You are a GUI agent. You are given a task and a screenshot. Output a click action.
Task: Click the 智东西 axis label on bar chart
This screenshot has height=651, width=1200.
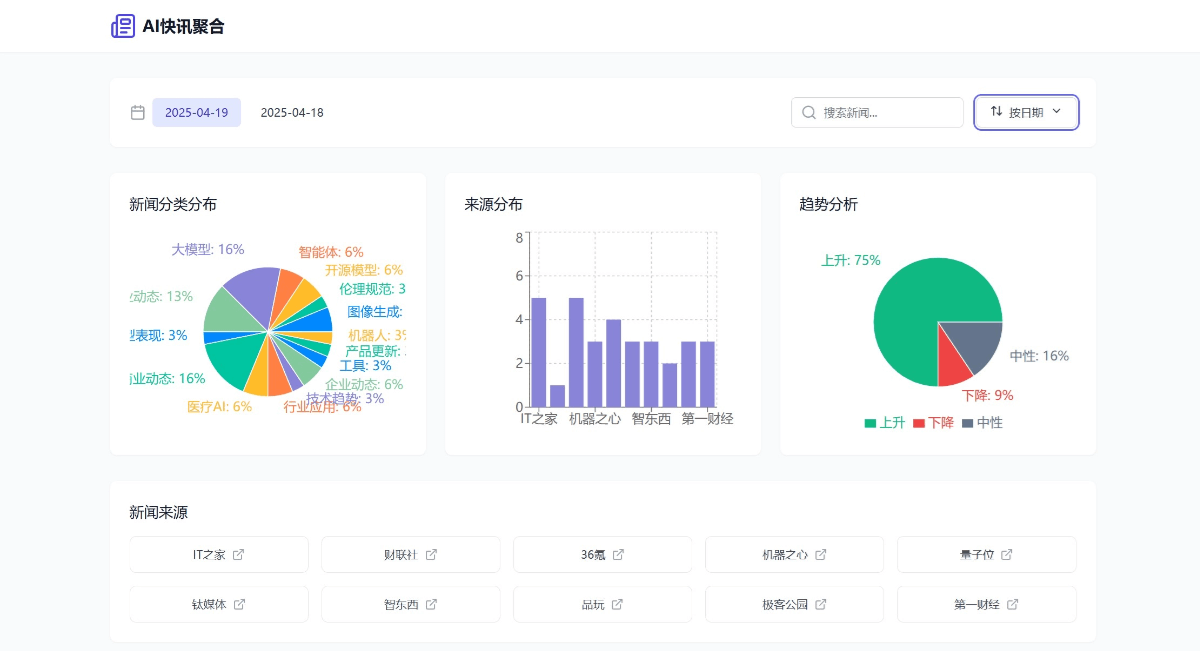point(651,419)
